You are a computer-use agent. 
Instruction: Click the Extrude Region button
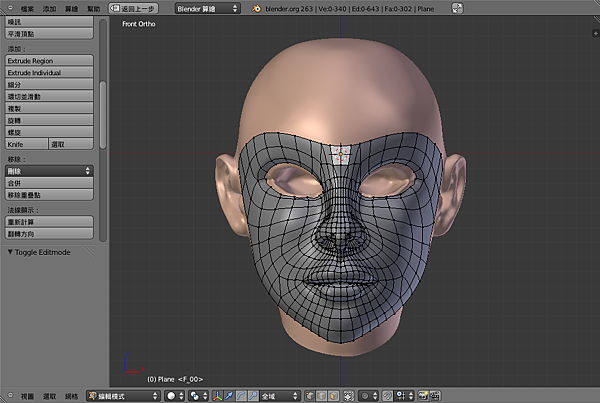click(x=48, y=61)
